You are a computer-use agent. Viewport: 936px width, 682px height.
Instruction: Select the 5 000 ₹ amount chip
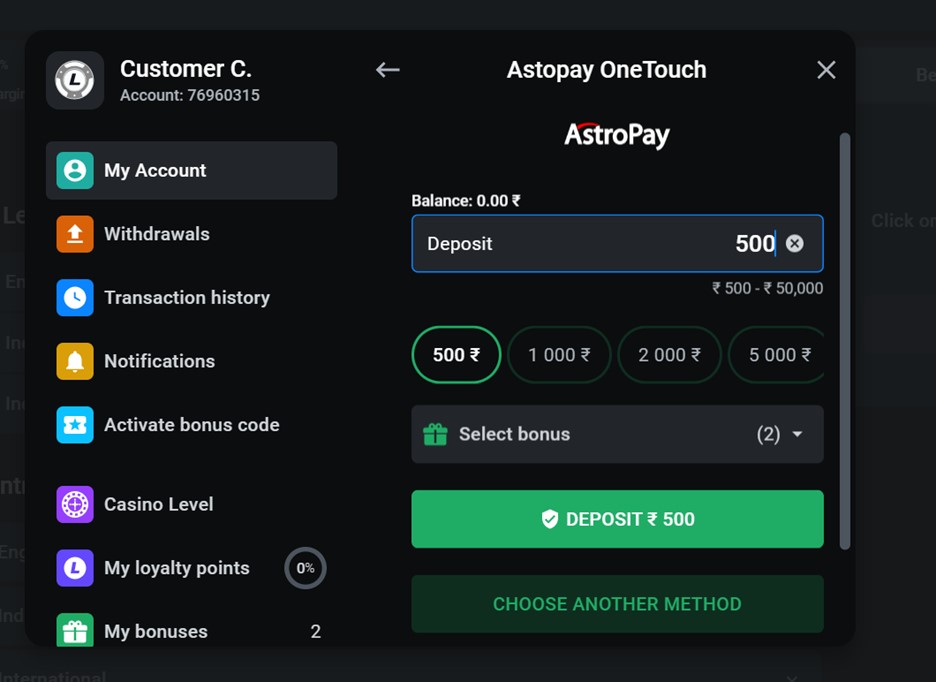click(x=778, y=355)
